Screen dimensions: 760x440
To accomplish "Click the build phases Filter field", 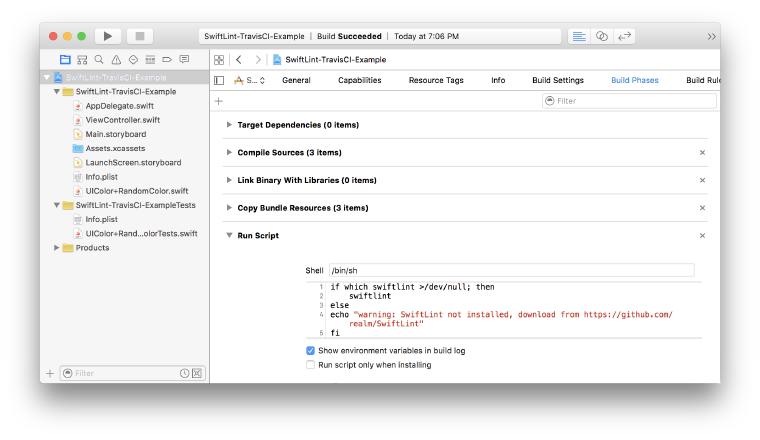I will point(629,101).
